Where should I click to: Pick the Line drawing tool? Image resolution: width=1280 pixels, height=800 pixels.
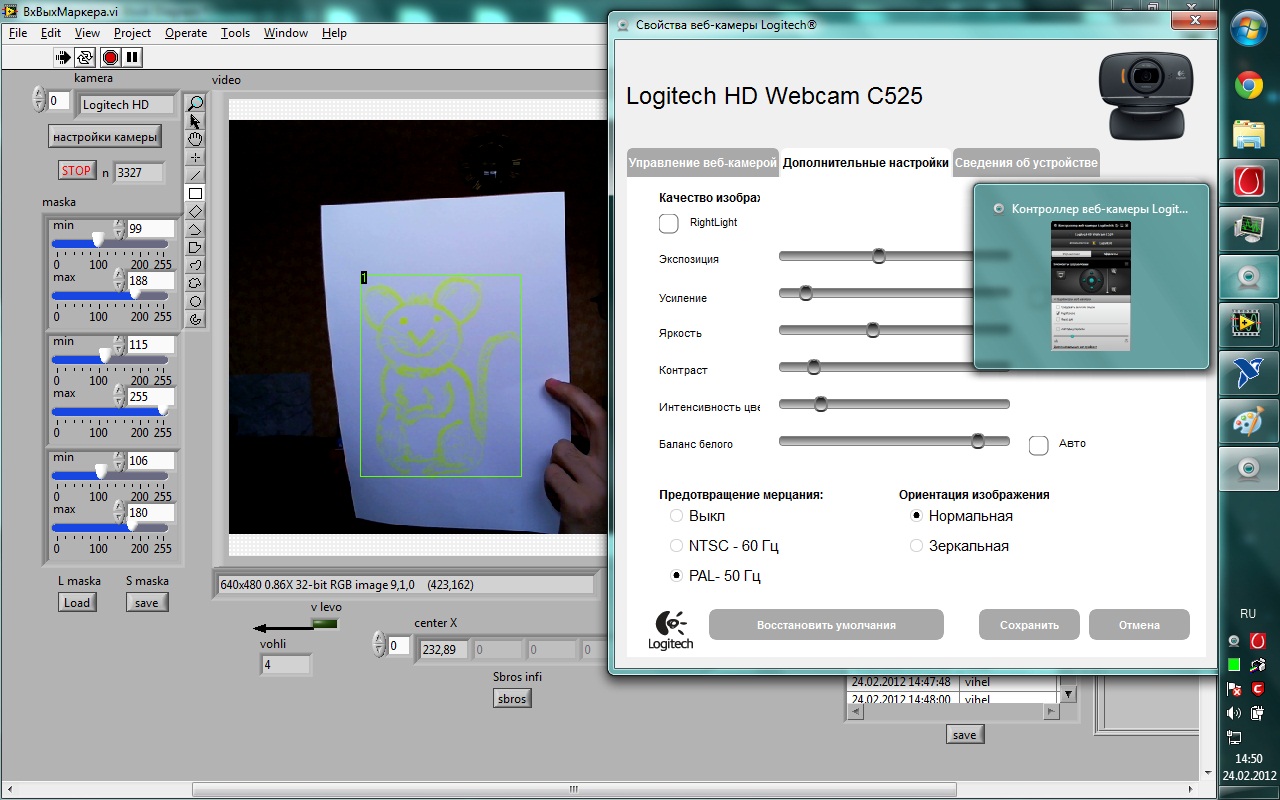tap(196, 175)
